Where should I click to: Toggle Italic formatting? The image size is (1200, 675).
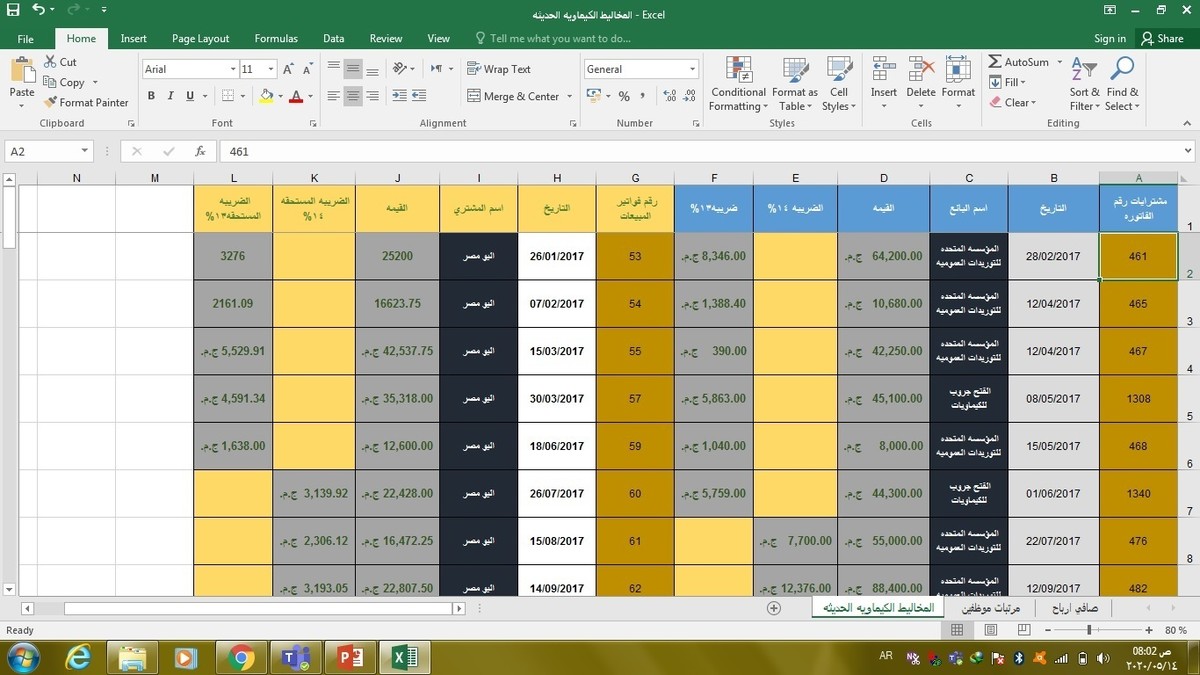[171, 96]
